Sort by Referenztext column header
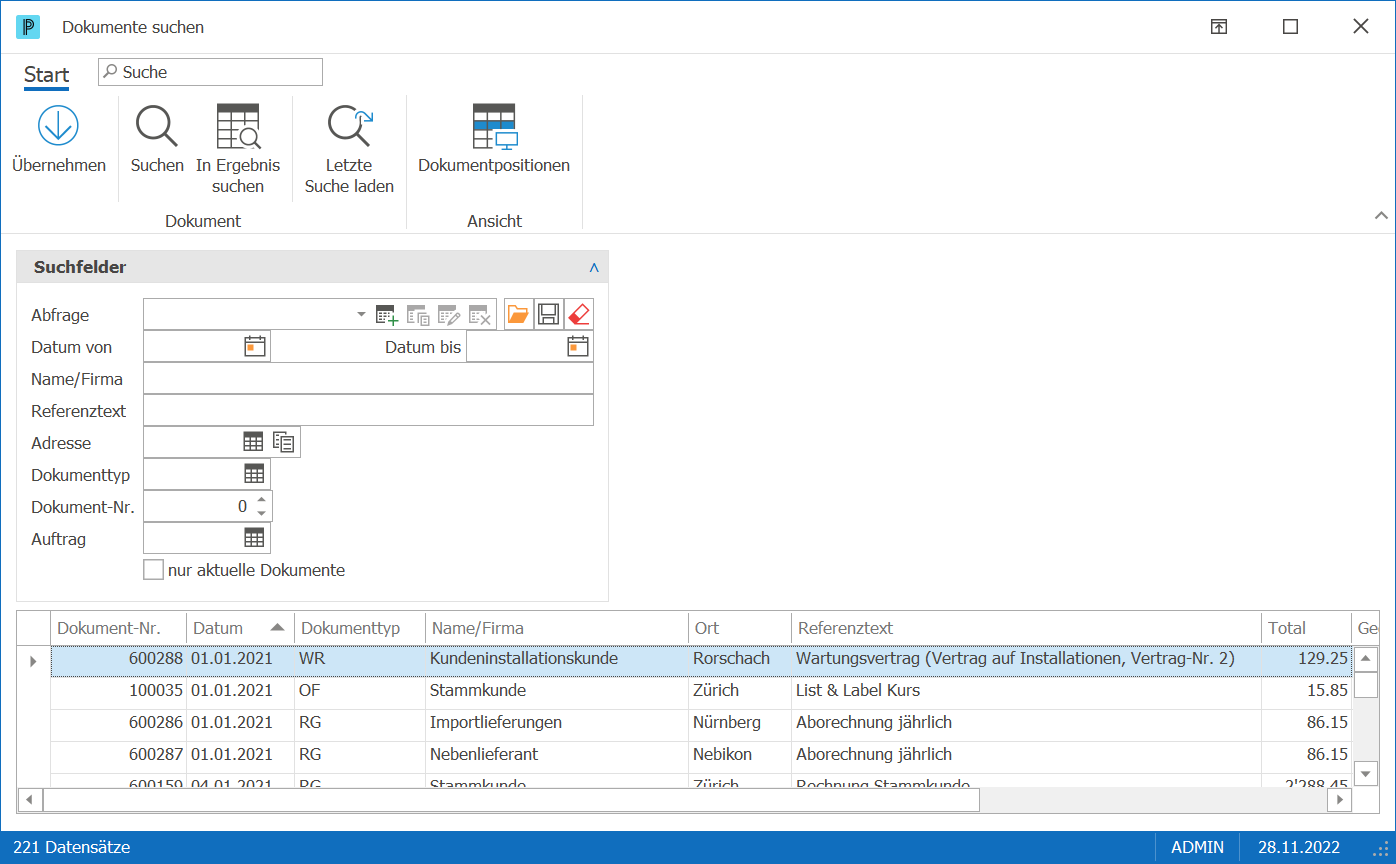 [x=1026, y=628]
